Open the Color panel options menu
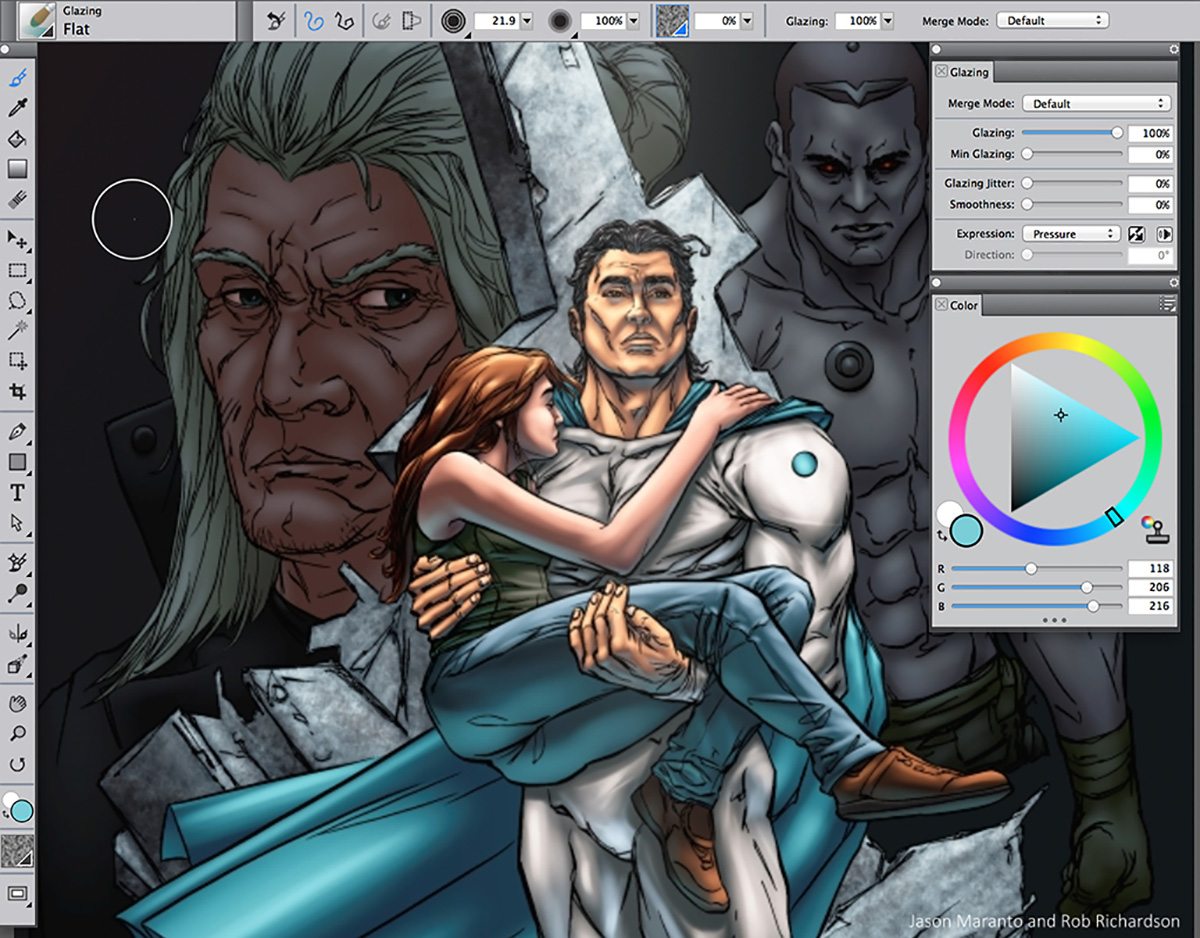Viewport: 1200px width, 938px height. click(1166, 304)
